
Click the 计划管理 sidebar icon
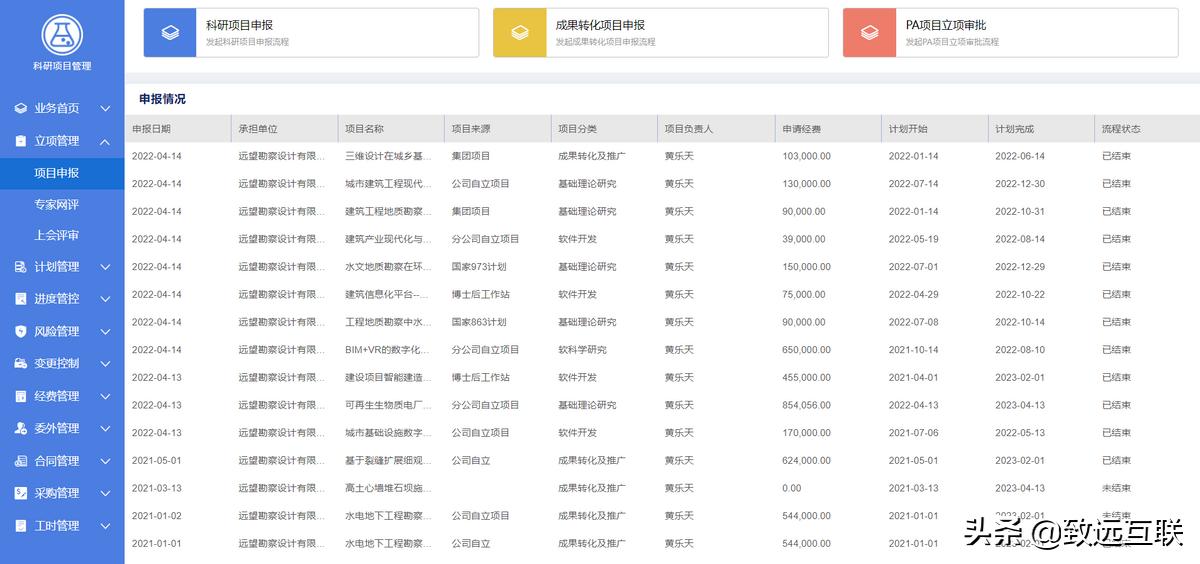click(x=22, y=267)
